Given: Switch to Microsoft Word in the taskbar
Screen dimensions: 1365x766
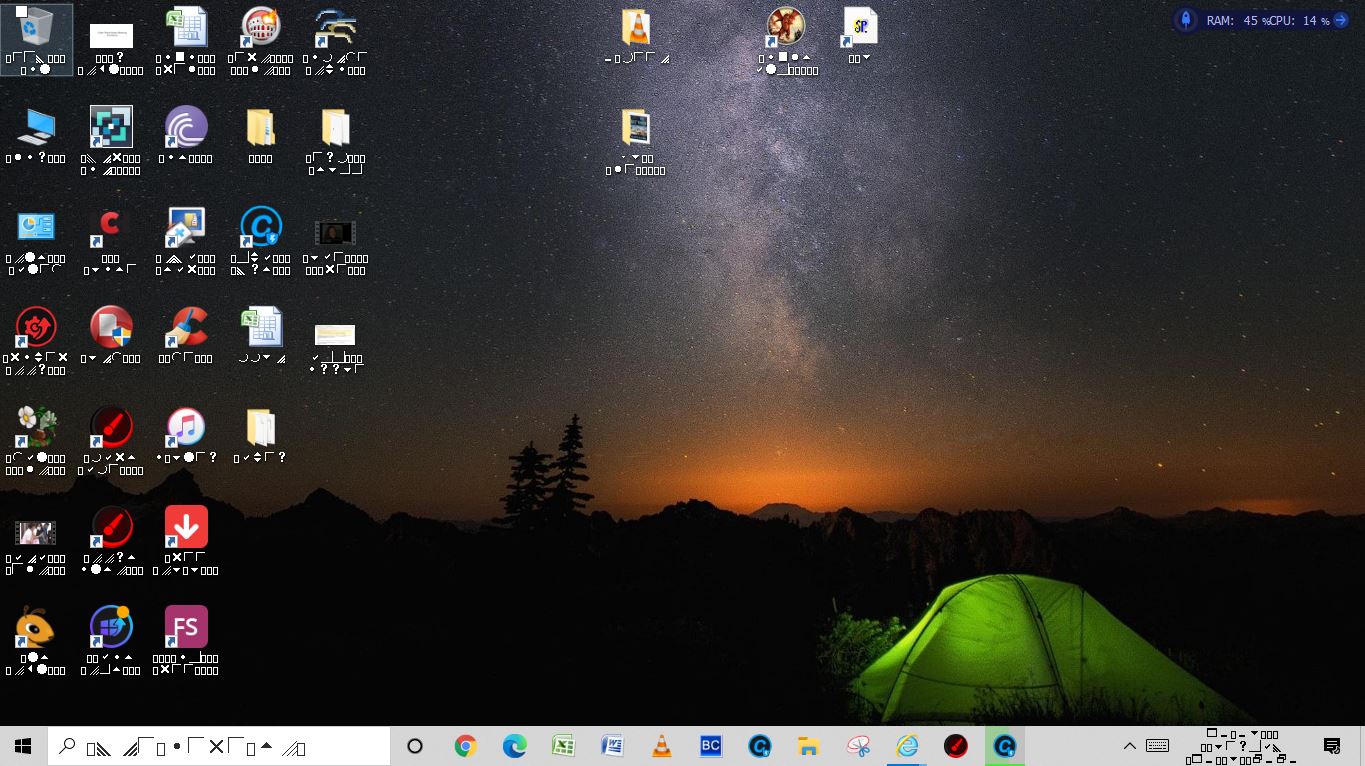Looking at the screenshot, I should 612,746.
